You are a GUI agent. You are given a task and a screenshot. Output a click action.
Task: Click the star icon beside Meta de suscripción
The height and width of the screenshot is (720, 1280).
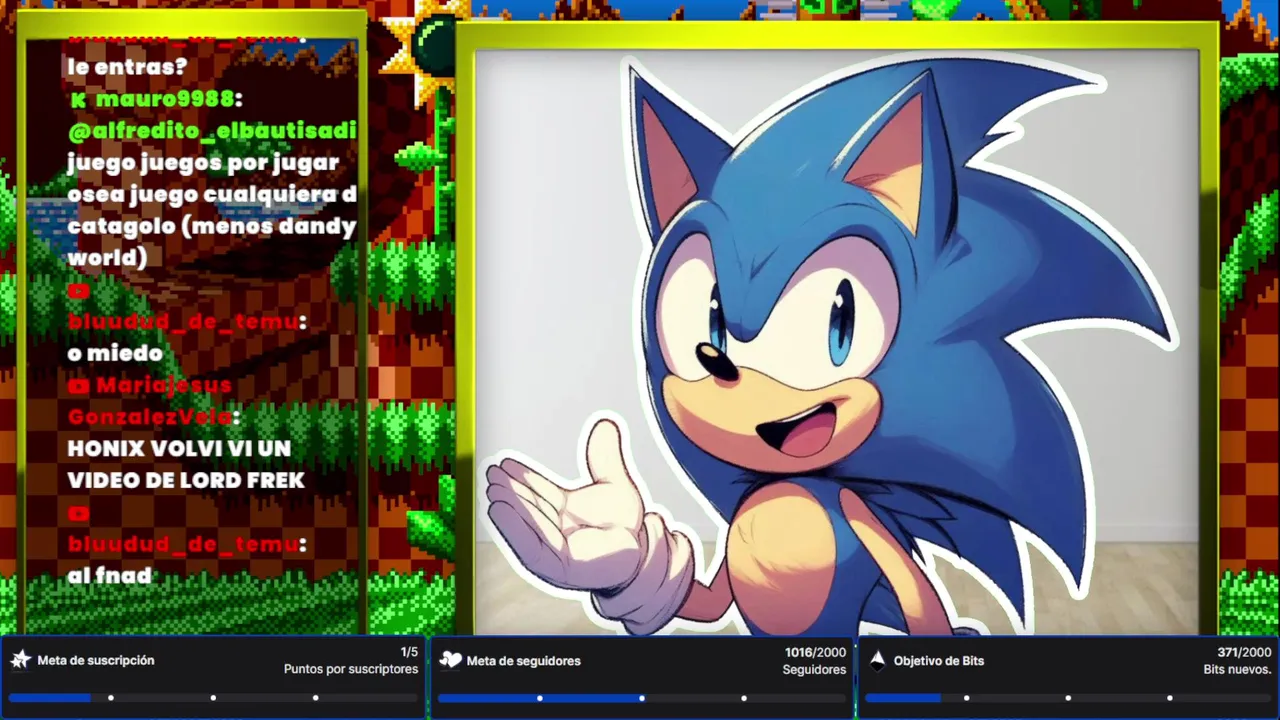[21, 660]
